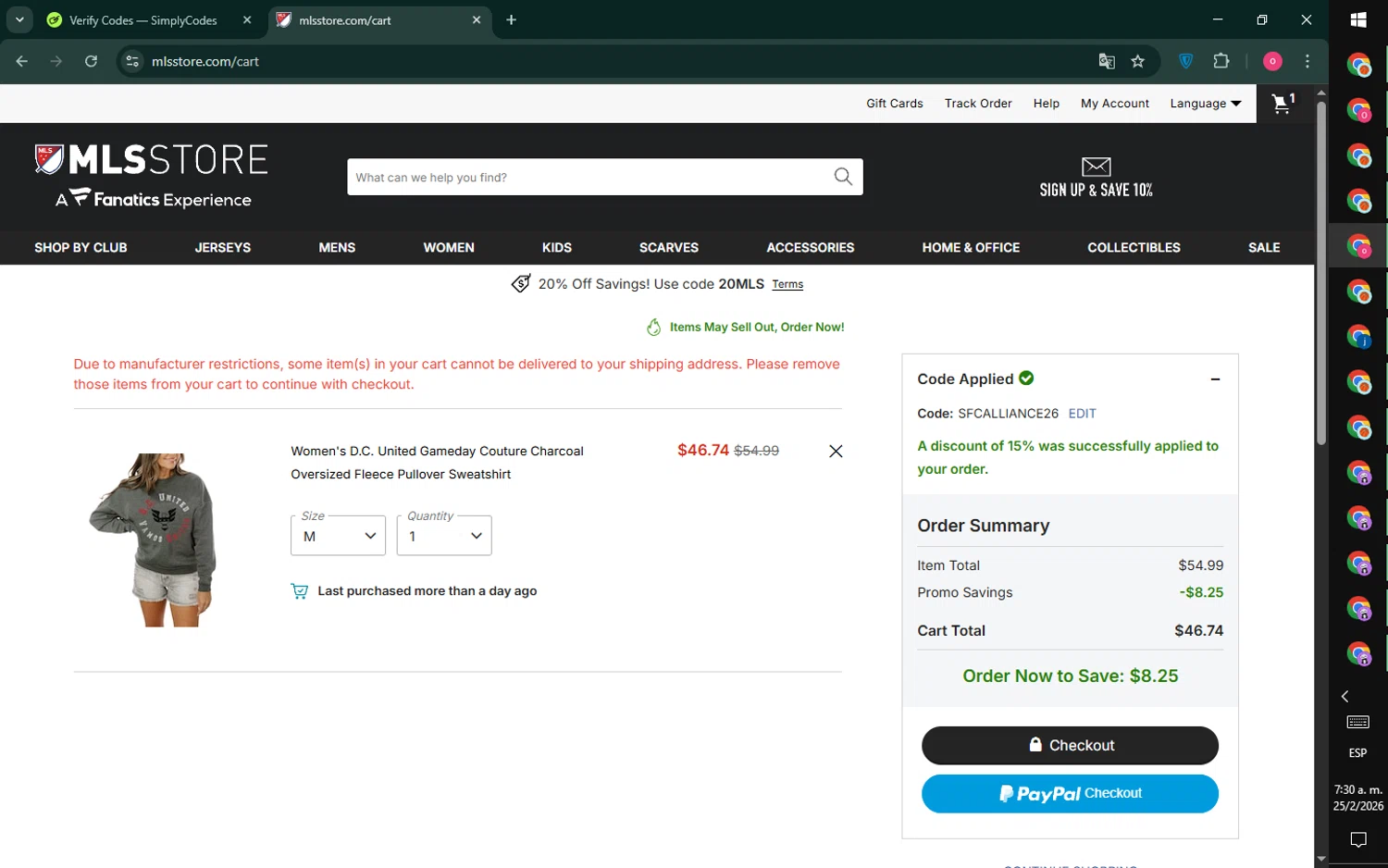Click the Women's D.C. United sweatshirt title
The height and width of the screenshot is (868, 1388).
coord(437,463)
